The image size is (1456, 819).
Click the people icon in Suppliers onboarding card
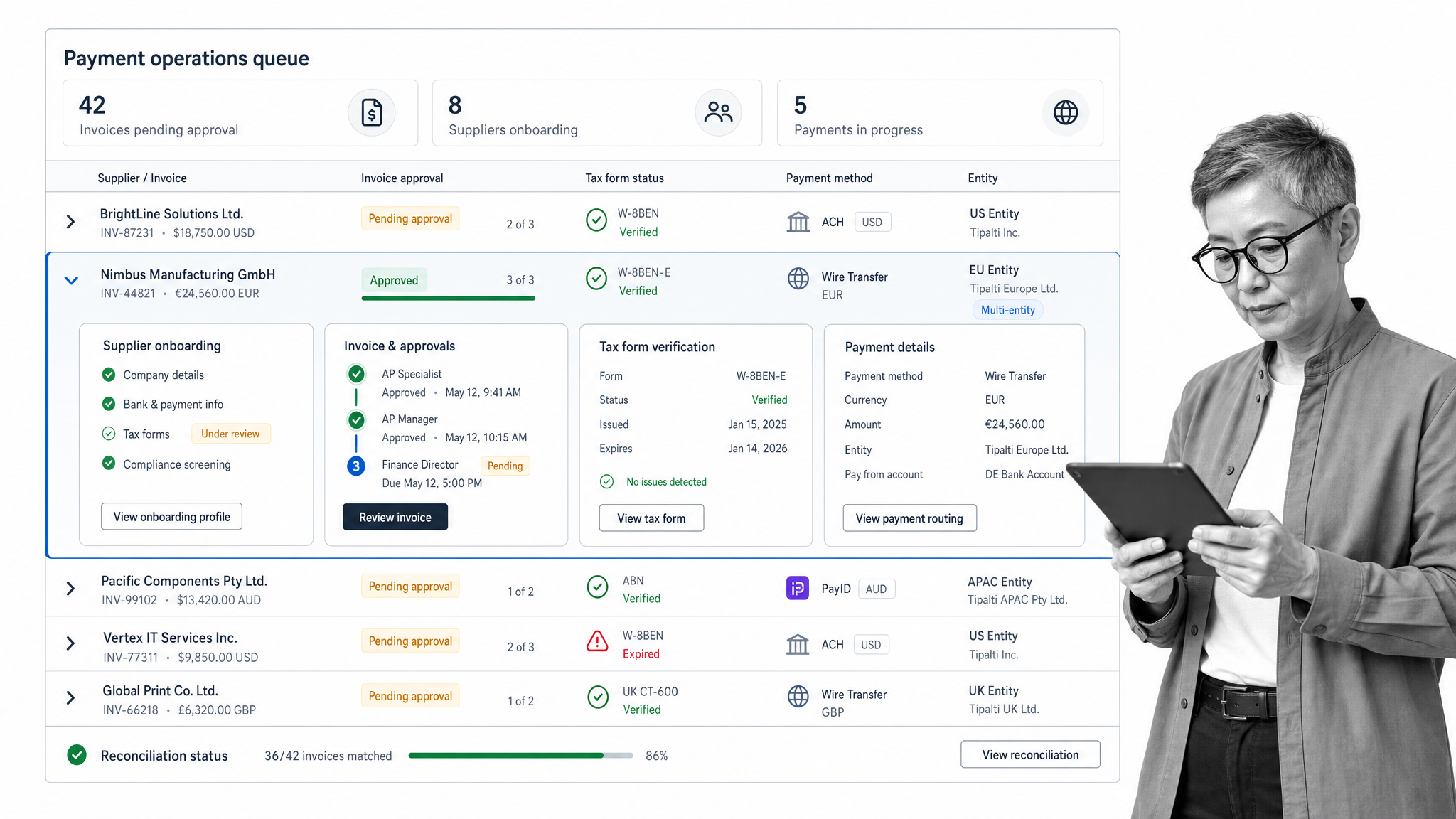pos(718,112)
